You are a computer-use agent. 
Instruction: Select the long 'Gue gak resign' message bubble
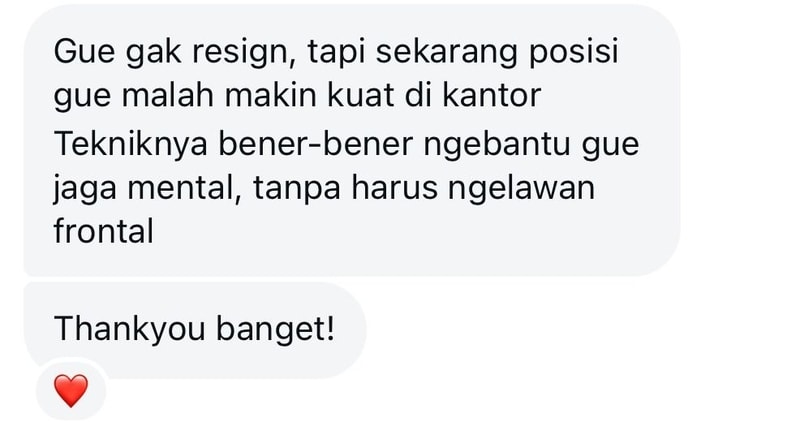(x=352, y=140)
